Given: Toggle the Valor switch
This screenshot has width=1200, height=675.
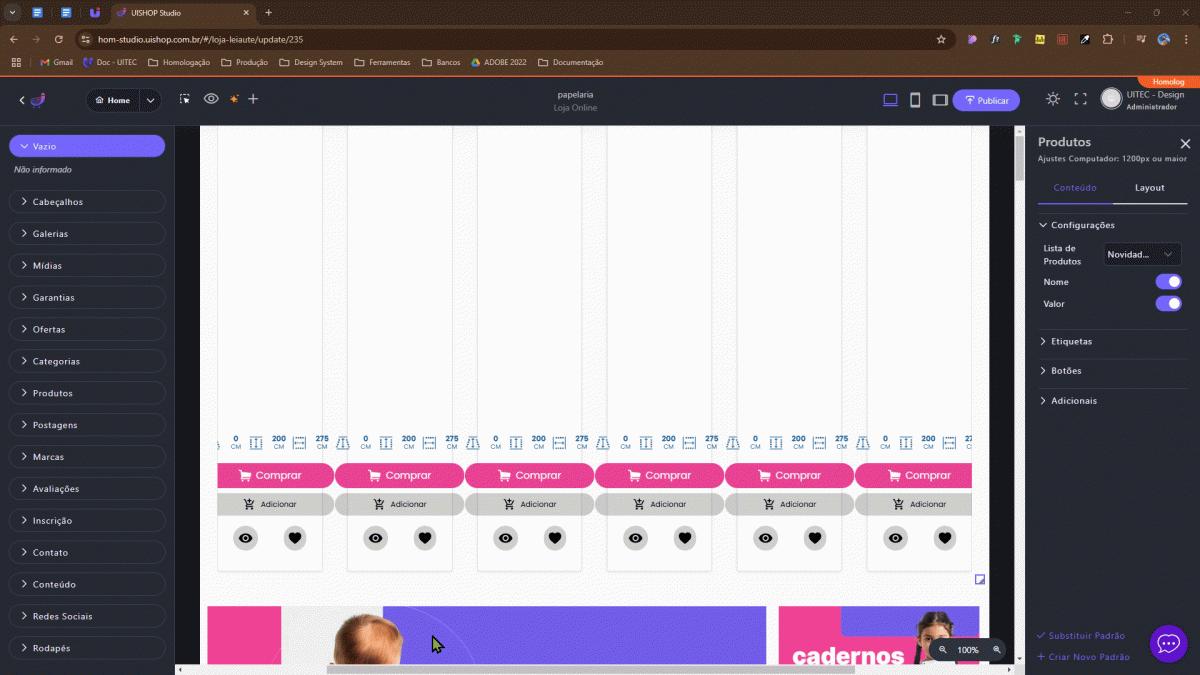Looking at the screenshot, I should [1168, 304].
